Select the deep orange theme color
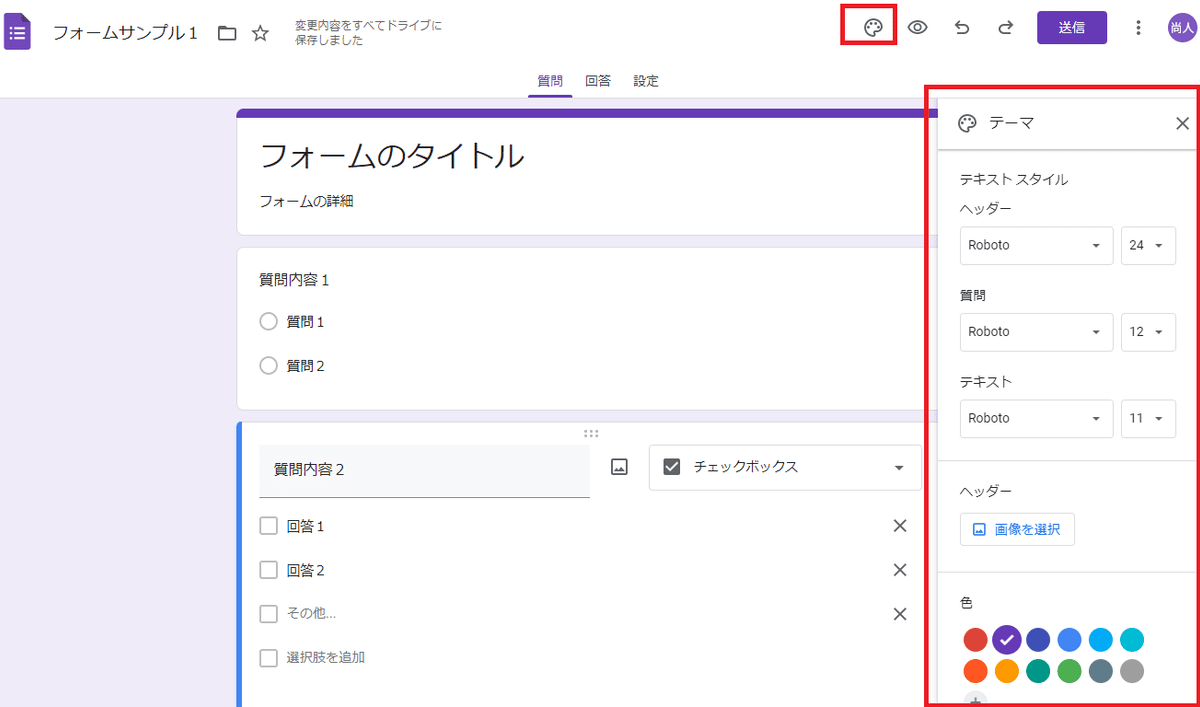Viewport: 1200px width, 707px height. tap(976, 671)
